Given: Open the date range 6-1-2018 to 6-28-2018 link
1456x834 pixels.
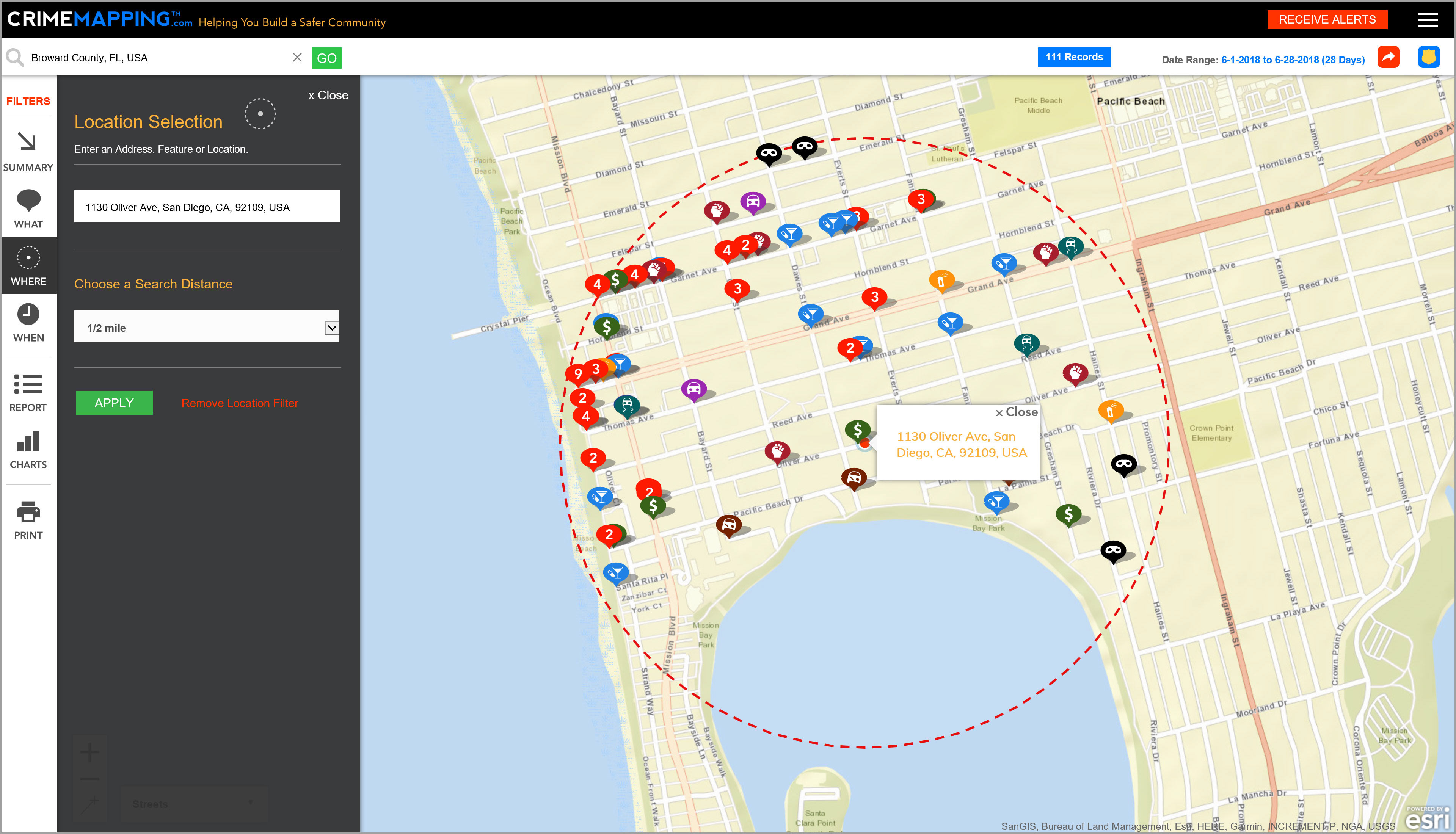Looking at the screenshot, I should click(1293, 60).
